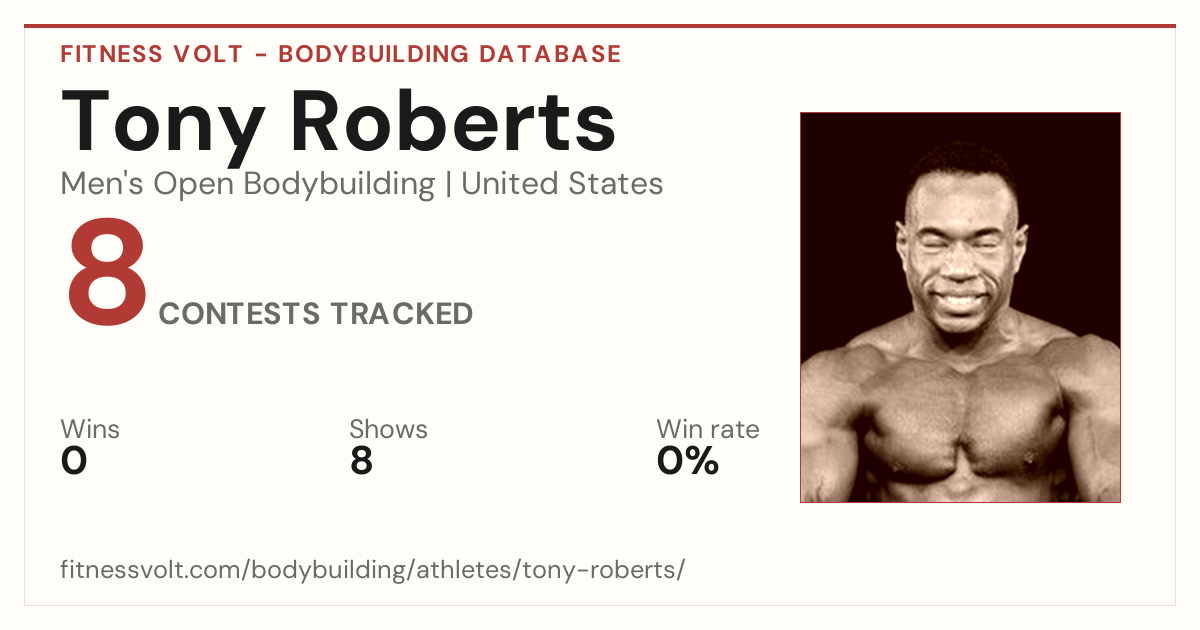The image size is (1200, 630).
Task: Click the pipe separator before United States
Action: point(448,186)
